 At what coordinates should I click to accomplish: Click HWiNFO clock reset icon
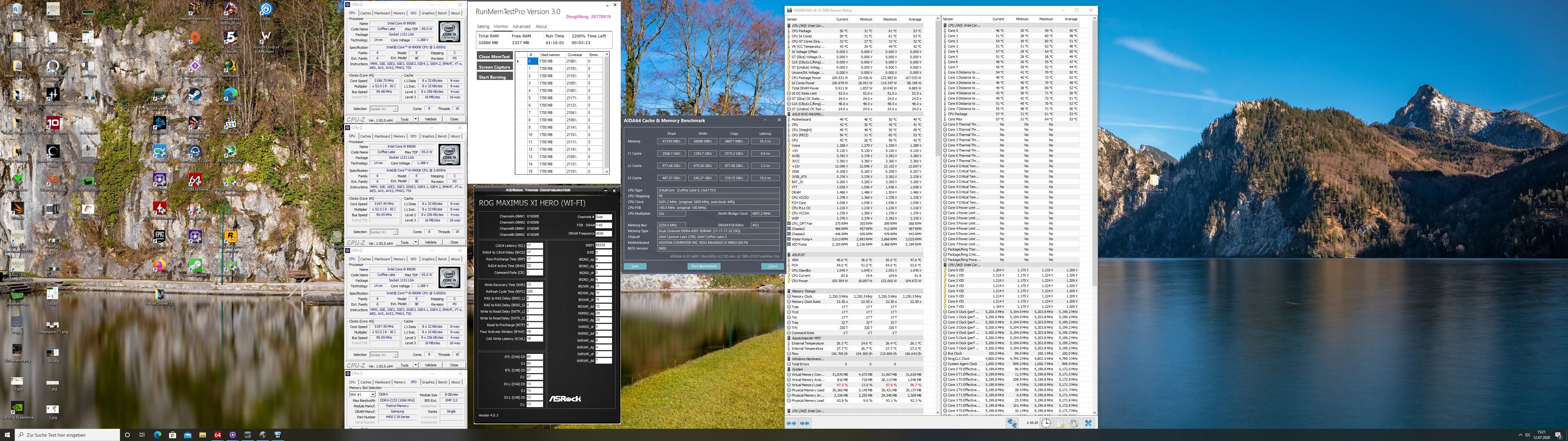pos(1046,423)
